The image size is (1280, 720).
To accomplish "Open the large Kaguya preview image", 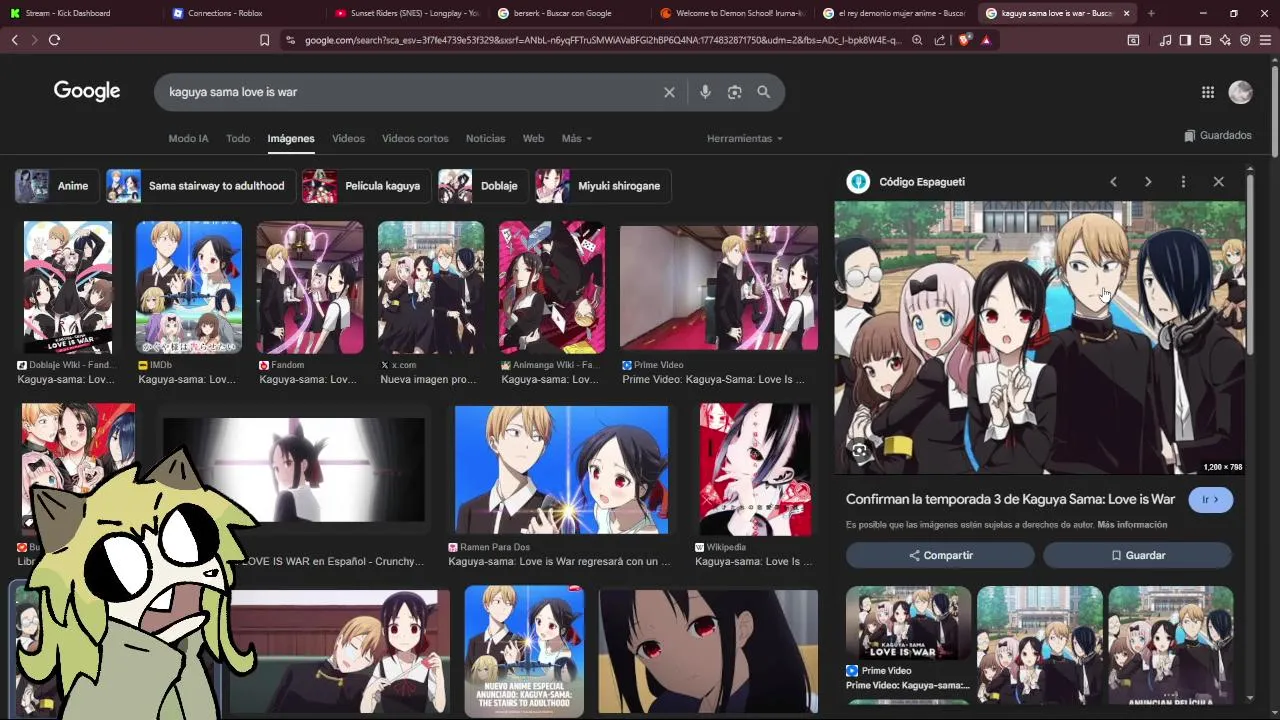I will click(1040, 338).
